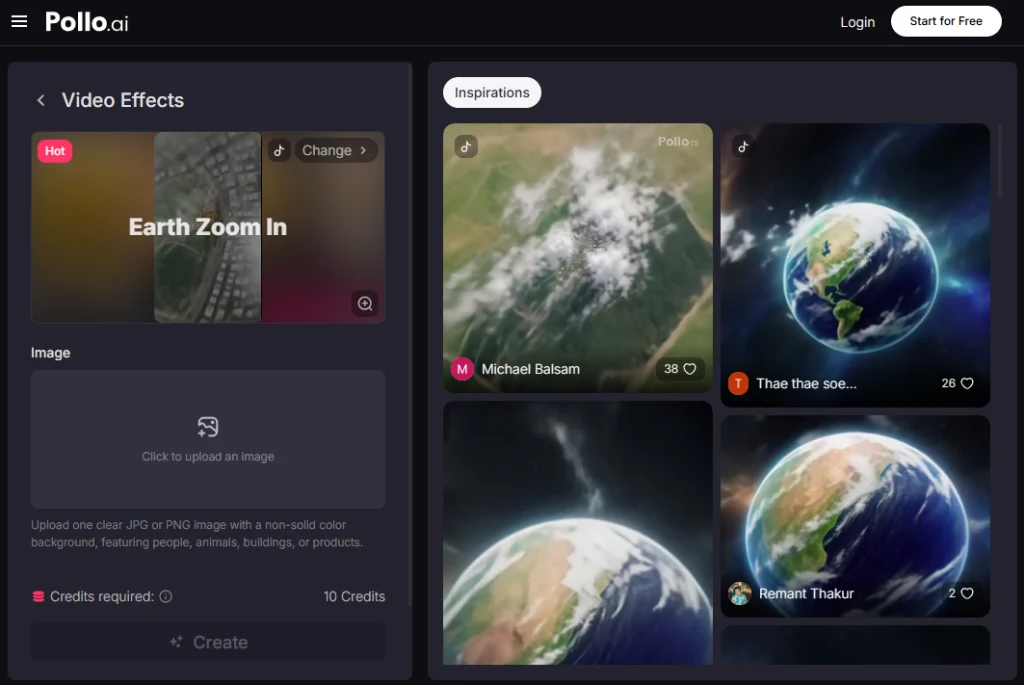Click TikTok icon on Thae thae soe's video

point(743,146)
